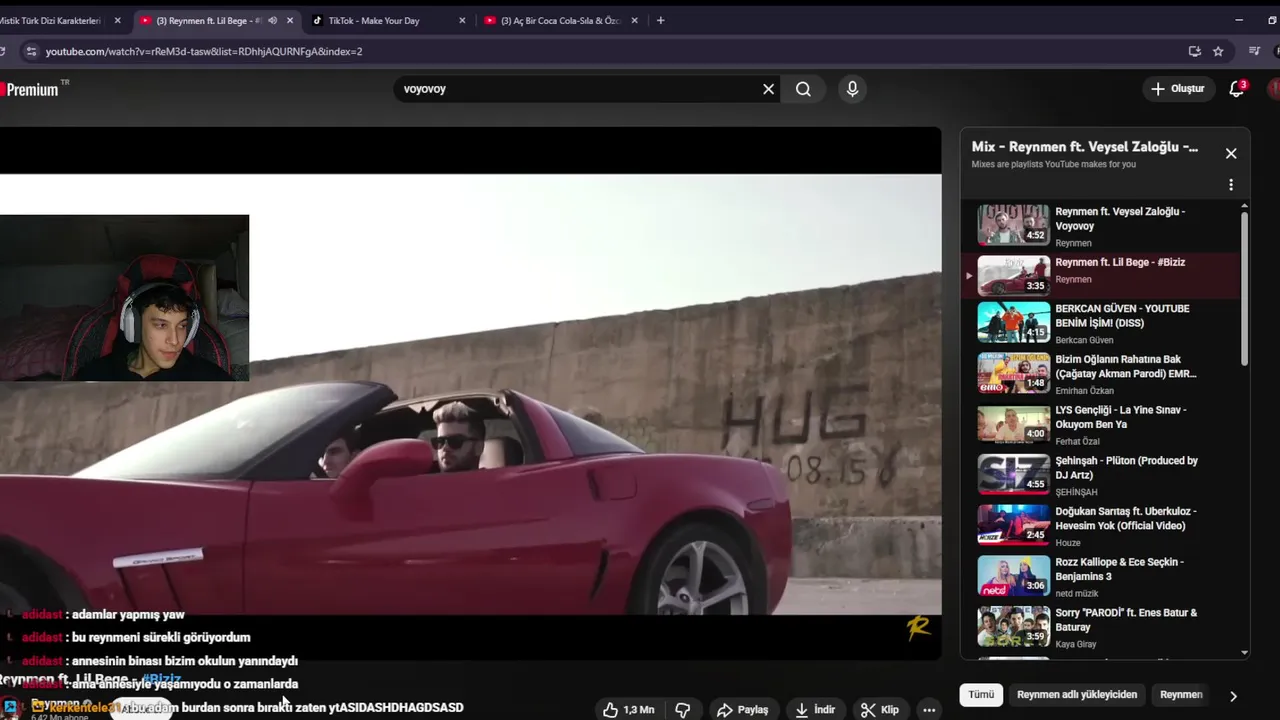Select the Reynmen filter chip
This screenshot has height=720, width=1280.
coord(1181,694)
